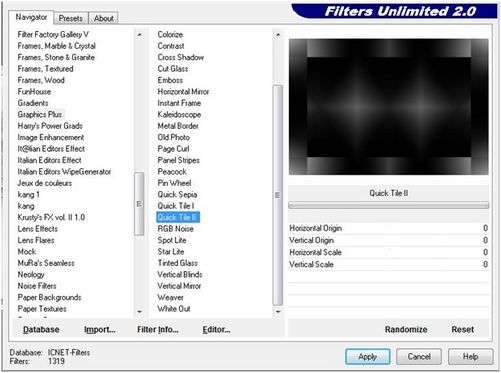
Task: Click the category list scroll-down arrow
Action: pos(139,311)
